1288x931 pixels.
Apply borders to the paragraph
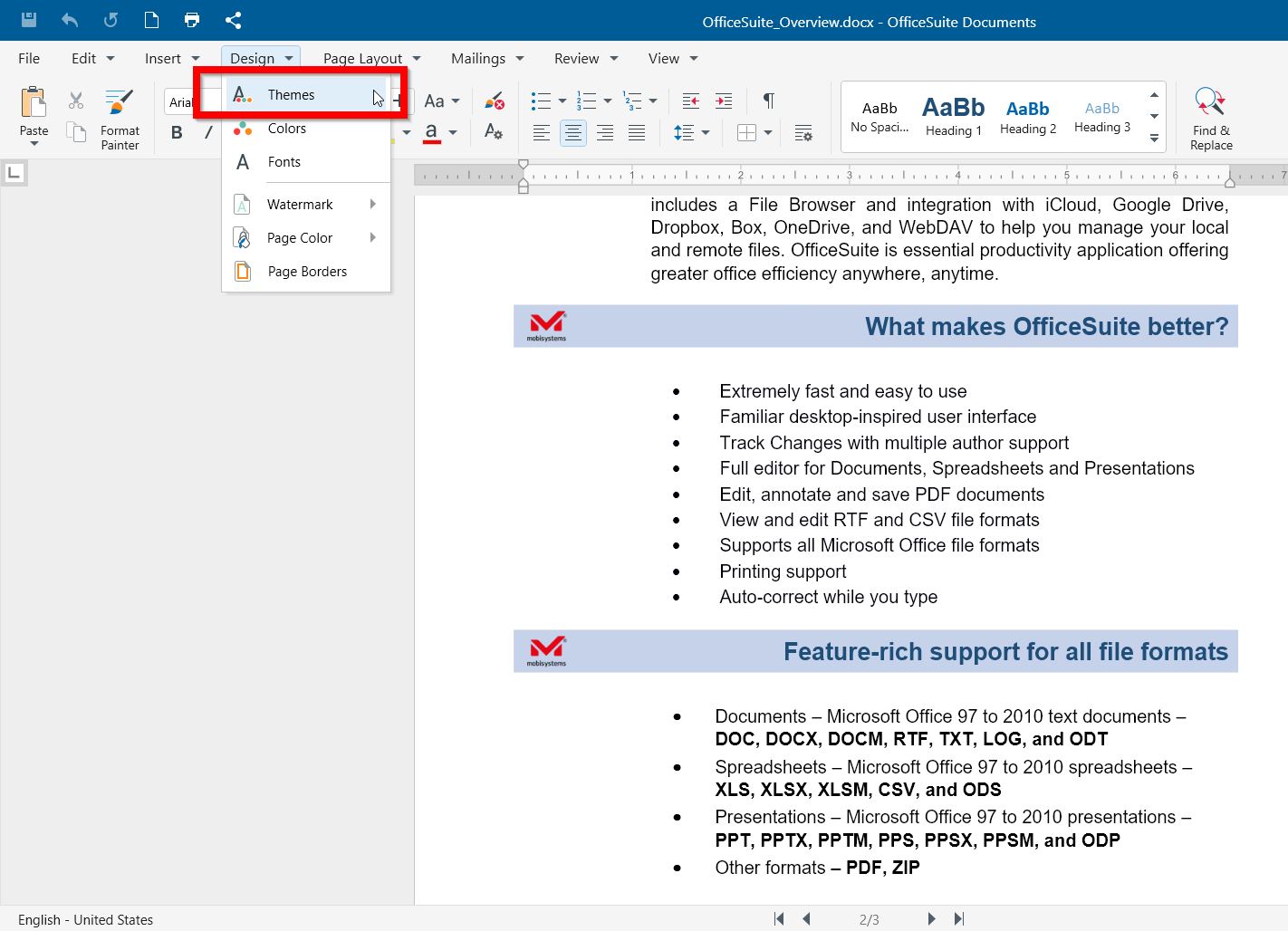(x=747, y=133)
